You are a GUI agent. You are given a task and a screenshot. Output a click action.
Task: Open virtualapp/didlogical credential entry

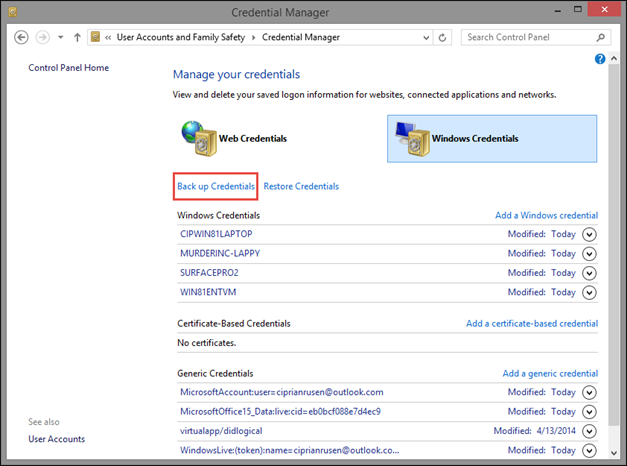pyautogui.click(x=221, y=431)
